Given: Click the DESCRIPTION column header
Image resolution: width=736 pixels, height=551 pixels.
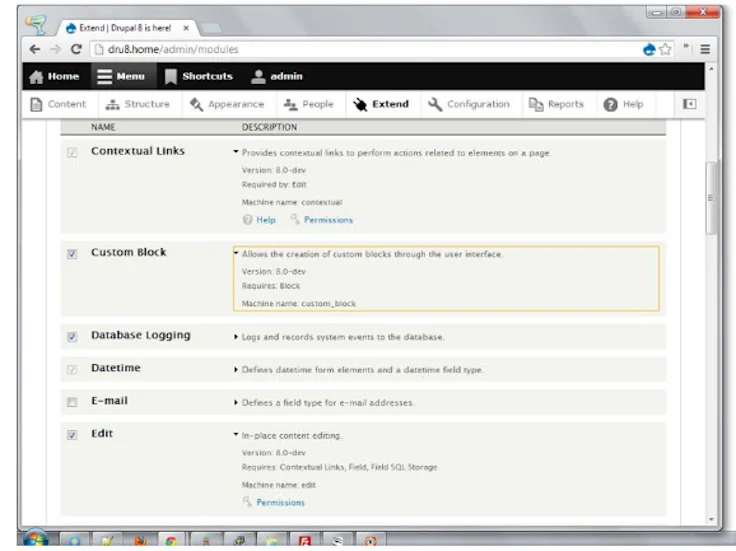Looking at the screenshot, I should (269, 127).
